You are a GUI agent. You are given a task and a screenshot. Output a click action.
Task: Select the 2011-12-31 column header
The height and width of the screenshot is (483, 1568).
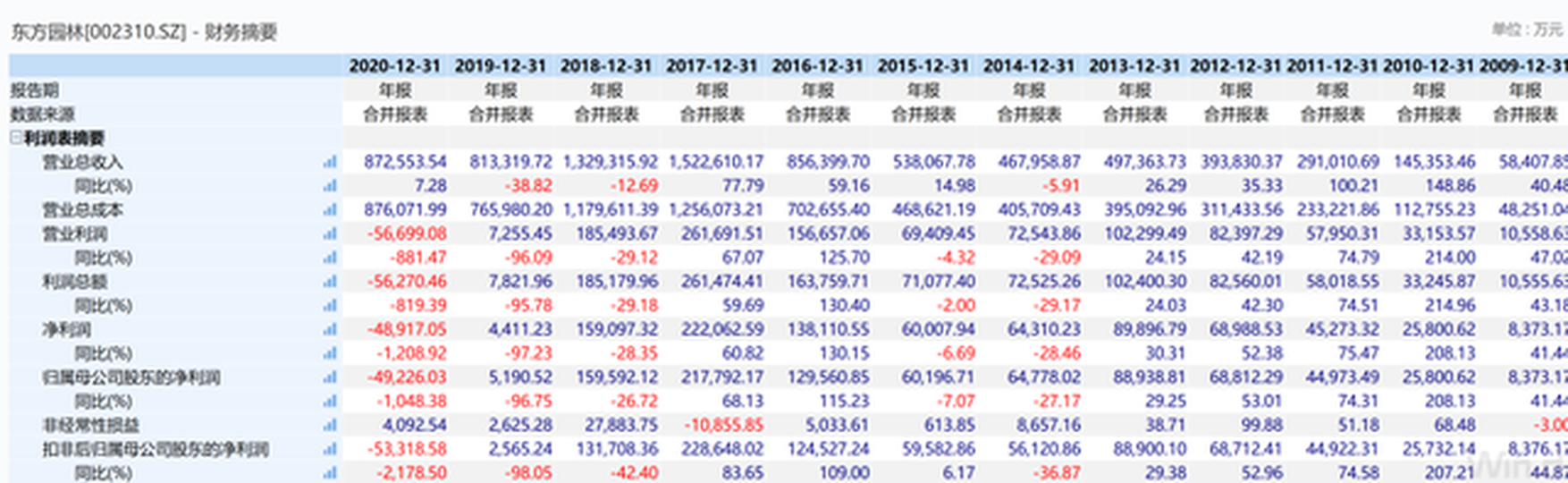1332,66
